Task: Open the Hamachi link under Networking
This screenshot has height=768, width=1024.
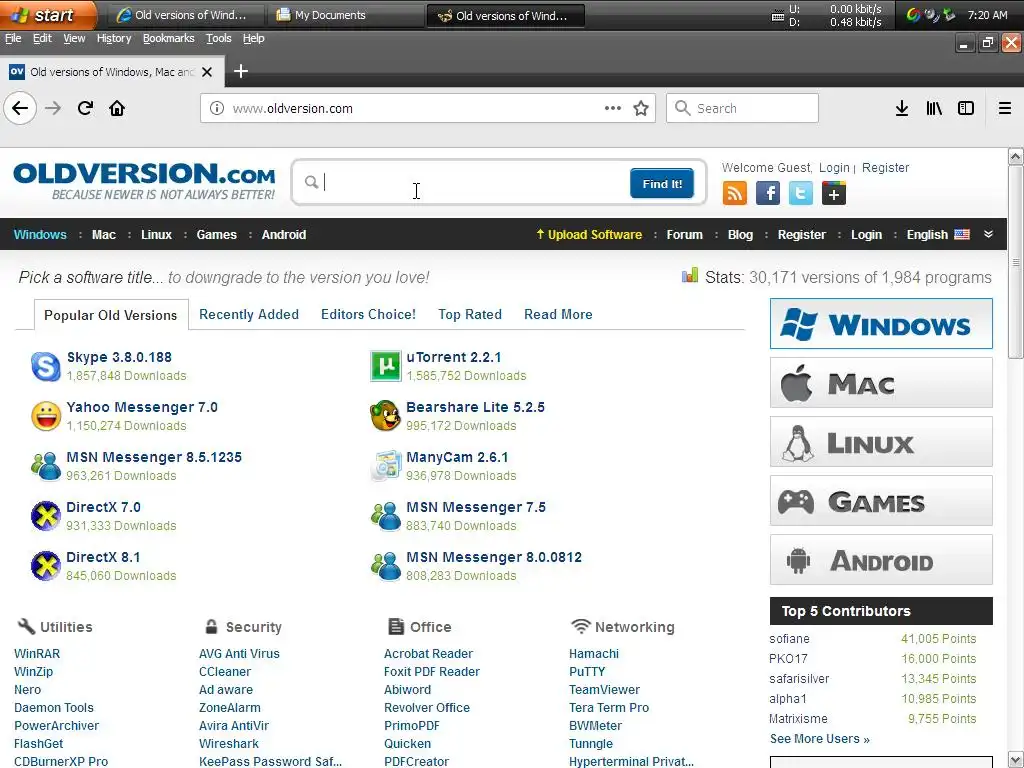Action: 594,654
